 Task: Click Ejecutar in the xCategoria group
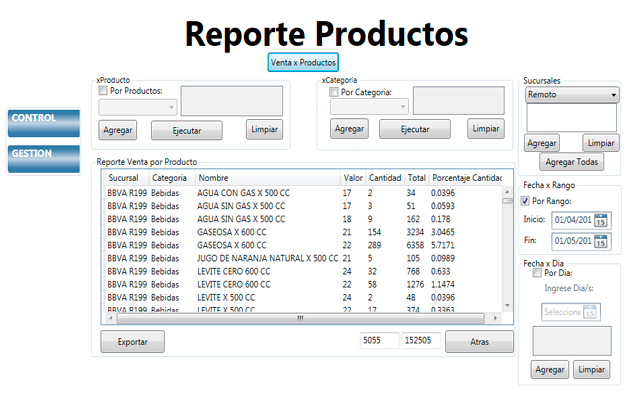415,129
